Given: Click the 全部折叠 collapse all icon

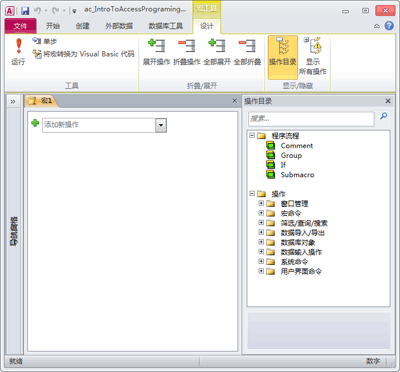Looking at the screenshot, I should (x=247, y=52).
